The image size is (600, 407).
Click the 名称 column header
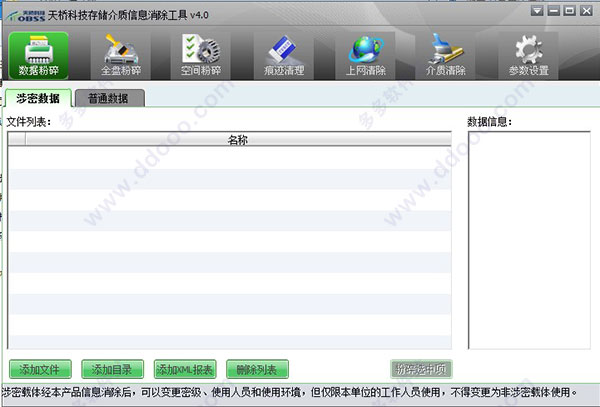238,139
